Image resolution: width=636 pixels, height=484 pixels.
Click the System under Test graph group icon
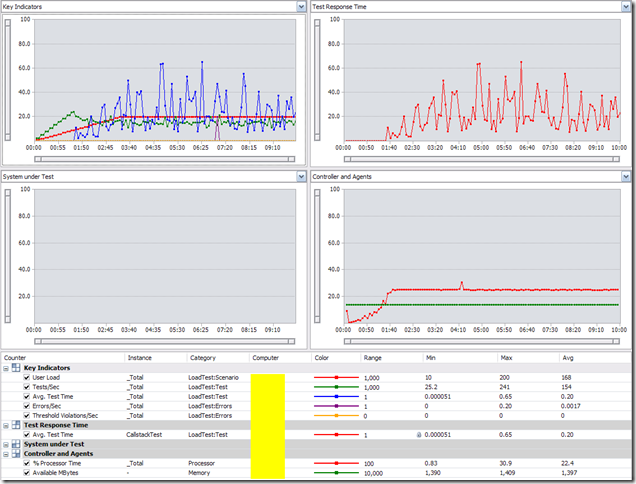coord(16,444)
